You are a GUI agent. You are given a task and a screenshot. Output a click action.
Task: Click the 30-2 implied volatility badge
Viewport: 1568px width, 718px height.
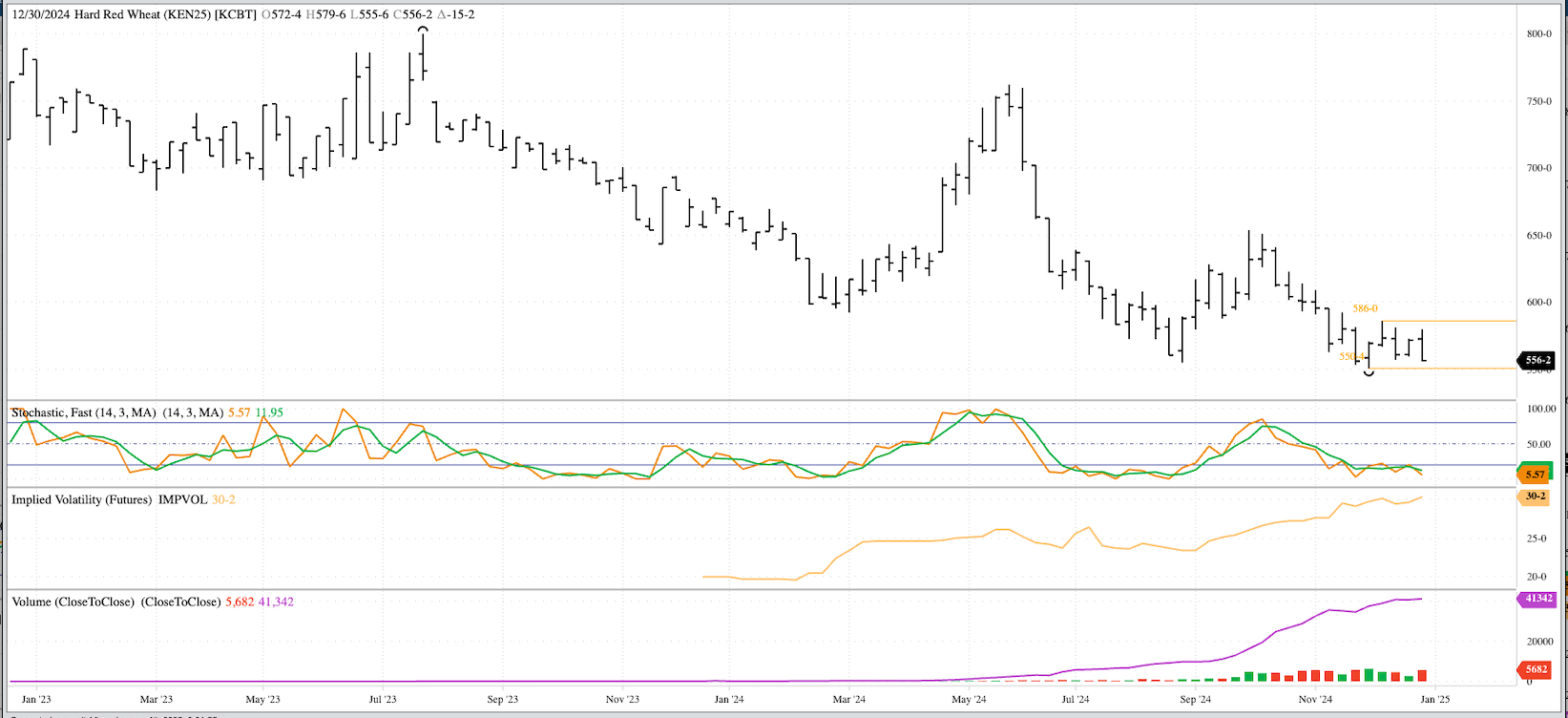click(1536, 496)
